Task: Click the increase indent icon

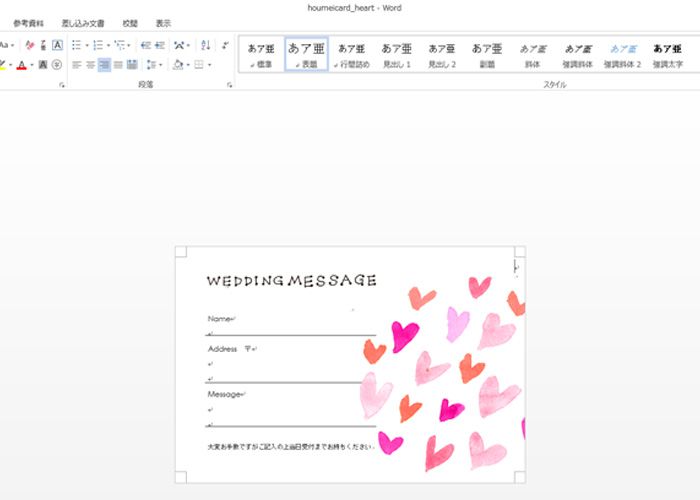Action: [x=160, y=45]
